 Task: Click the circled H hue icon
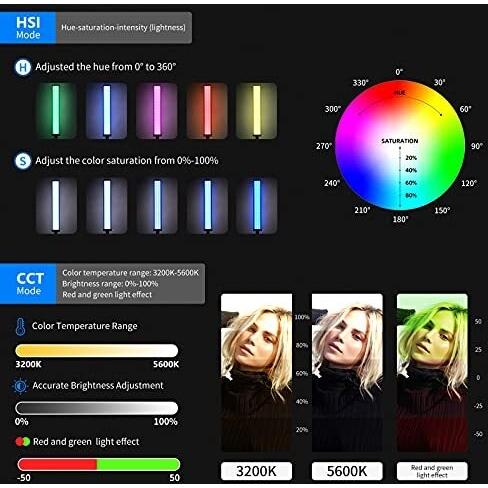pos(23,67)
